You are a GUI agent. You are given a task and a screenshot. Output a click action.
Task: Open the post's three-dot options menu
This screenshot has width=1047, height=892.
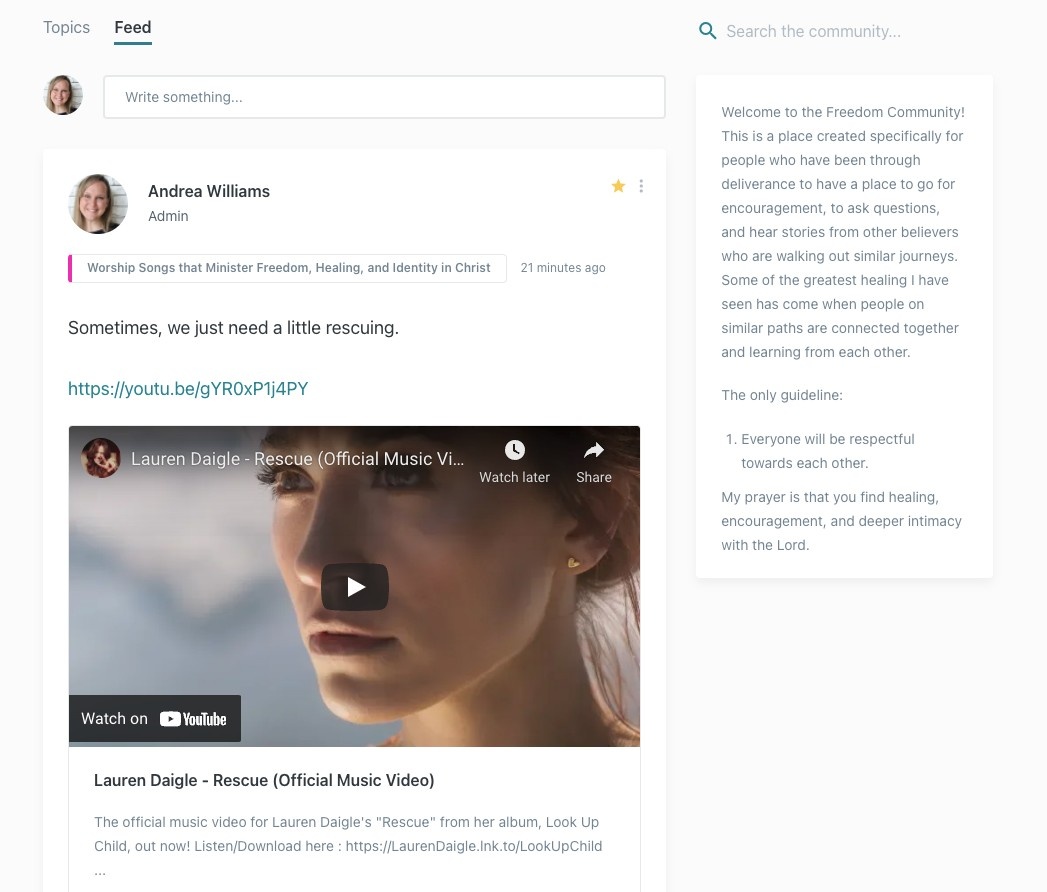tap(641, 186)
